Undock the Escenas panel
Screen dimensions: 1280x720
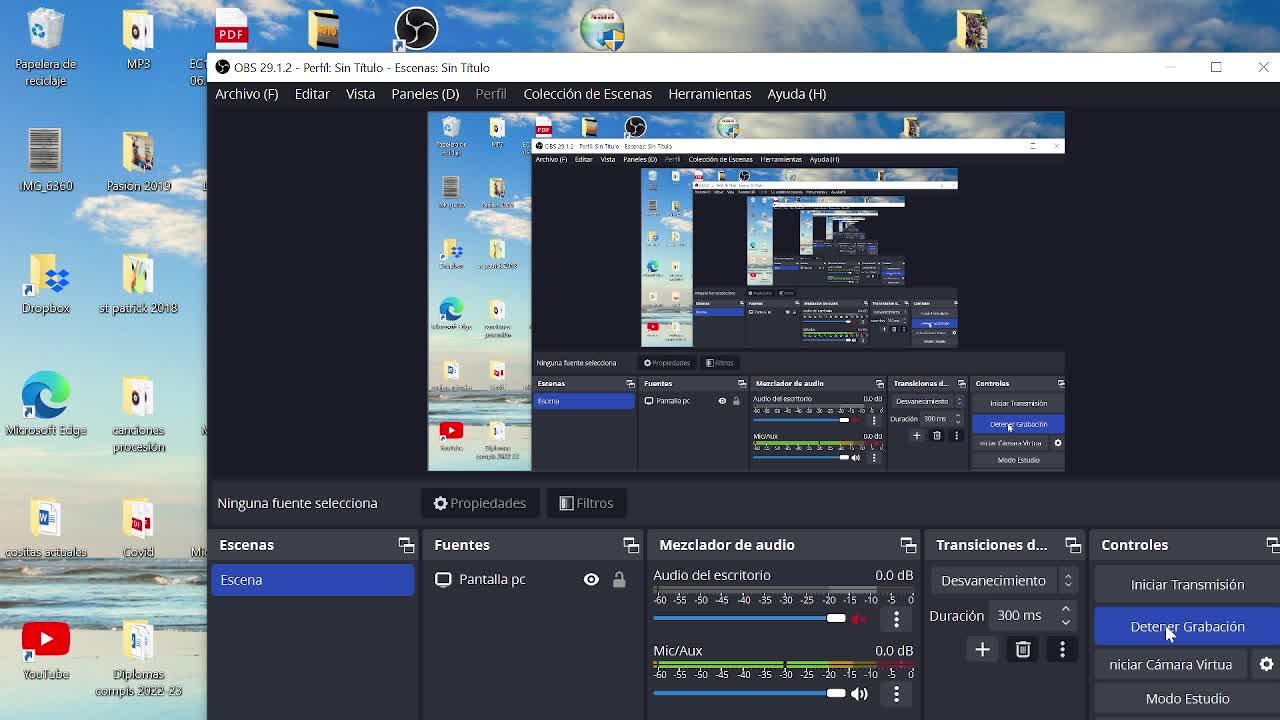point(406,545)
